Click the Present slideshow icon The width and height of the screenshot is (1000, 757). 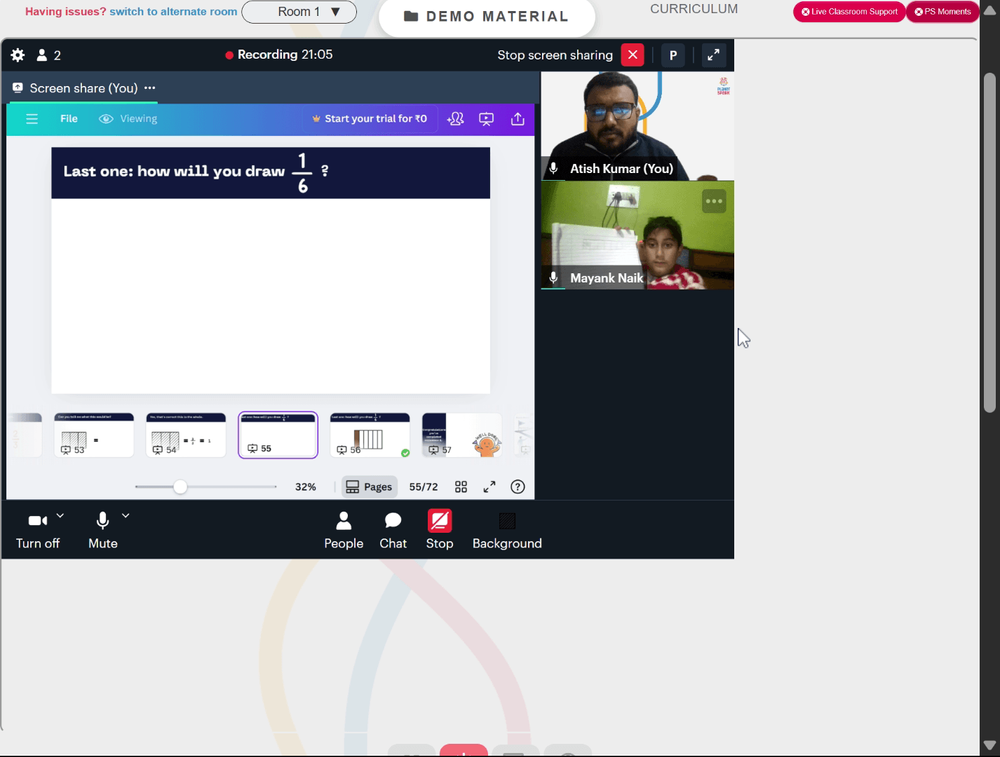487,119
